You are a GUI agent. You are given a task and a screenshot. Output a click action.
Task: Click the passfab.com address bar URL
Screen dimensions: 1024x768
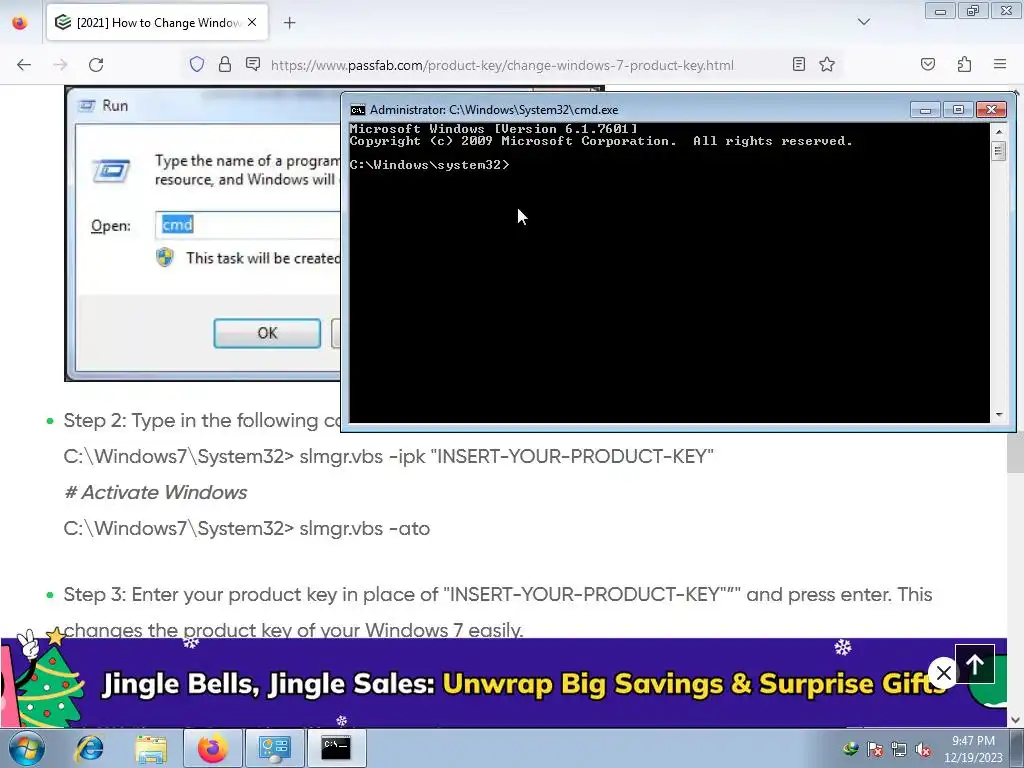[x=502, y=65]
